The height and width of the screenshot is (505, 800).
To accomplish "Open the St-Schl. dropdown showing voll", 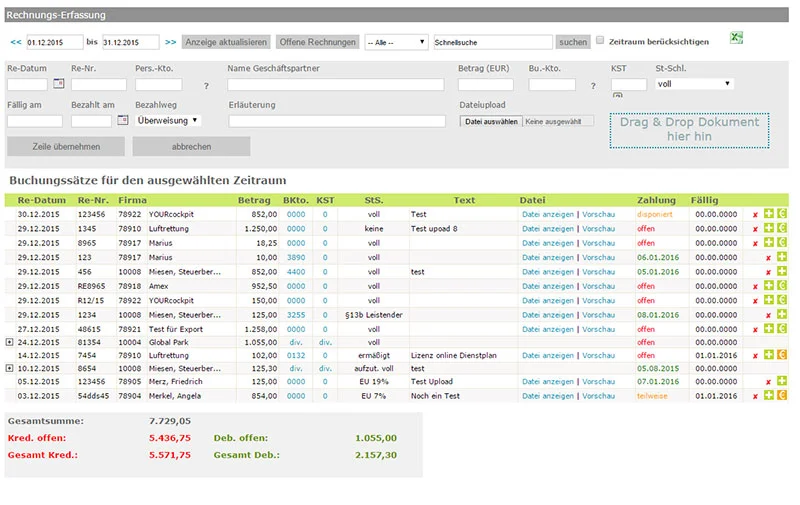I will point(694,84).
